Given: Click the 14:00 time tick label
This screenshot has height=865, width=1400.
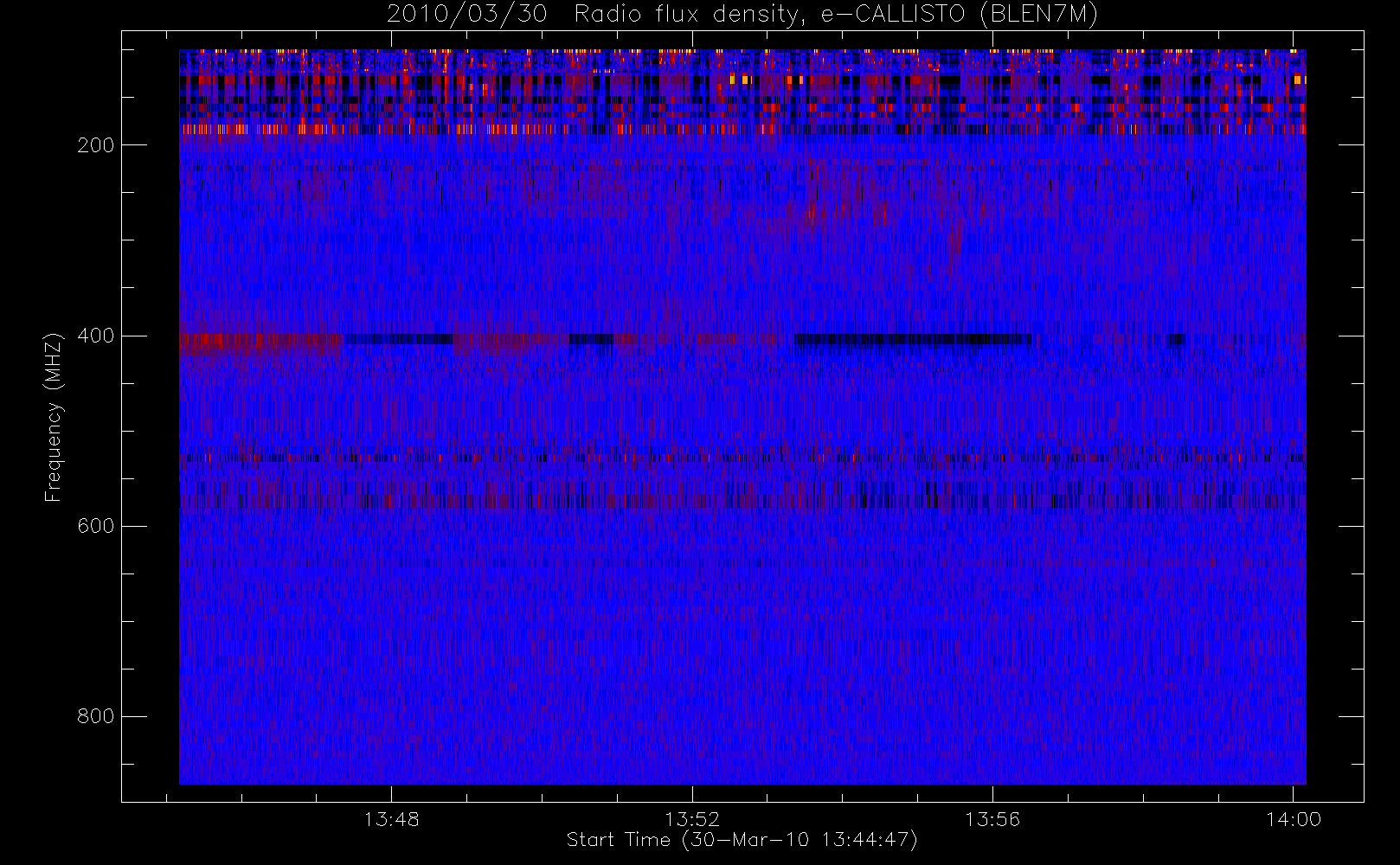Looking at the screenshot, I should tap(1294, 819).
